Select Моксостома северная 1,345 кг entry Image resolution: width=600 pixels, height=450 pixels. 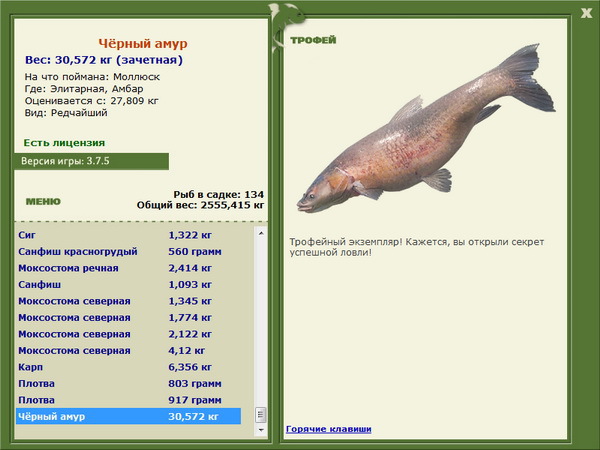click(x=129, y=301)
